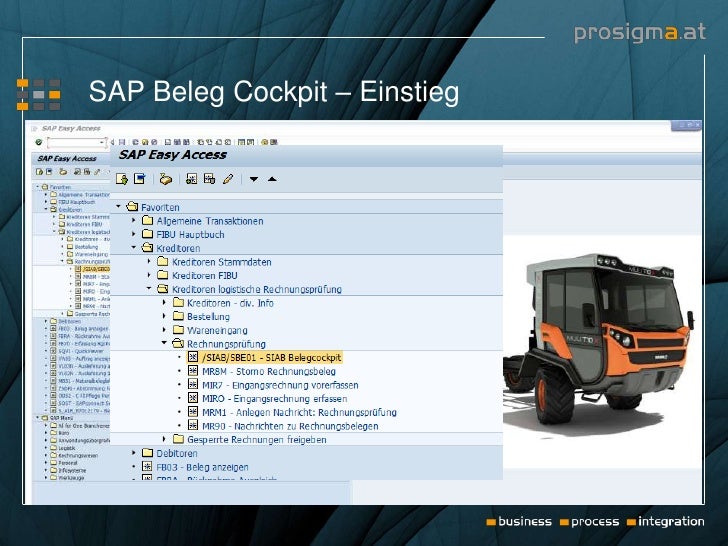Expand enlarged Kreditoren FIBU folder
Image resolution: width=728 pixels, height=546 pixels.
pos(149,275)
